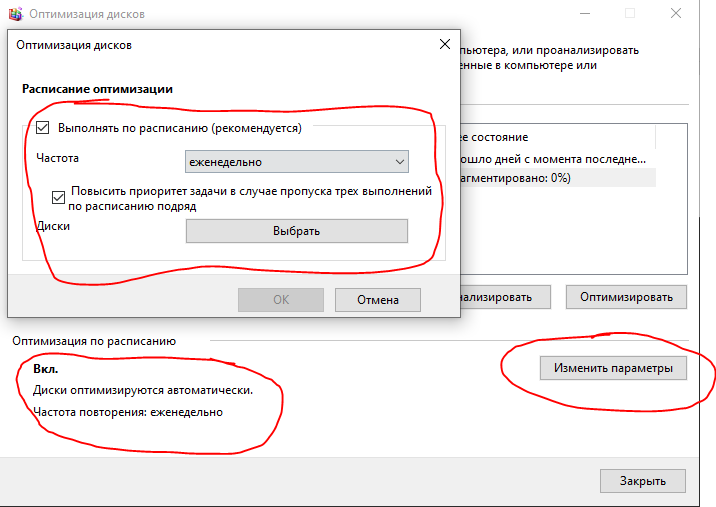Click the greyed-out OK button in the dialog

tap(281, 300)
